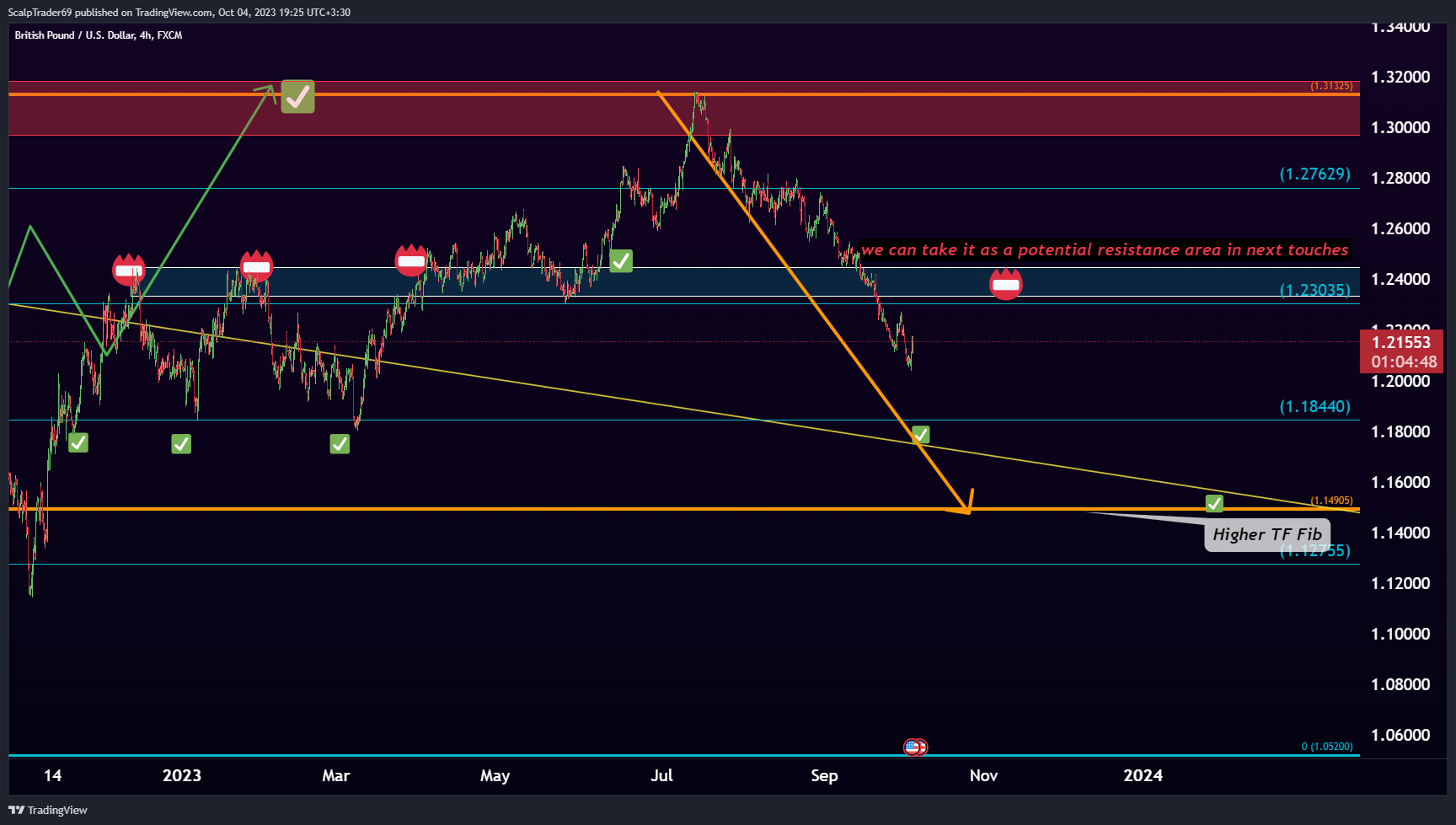The width and height of the screenshot is (1456, 825).
Task: Click the 2024 label on the time axis
Action: tap(1143, 775)
